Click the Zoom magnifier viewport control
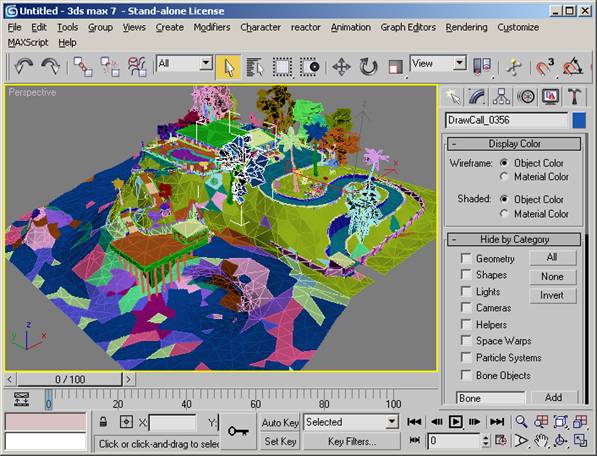Viewport: 597px width, 456px height. click(521, 422)
